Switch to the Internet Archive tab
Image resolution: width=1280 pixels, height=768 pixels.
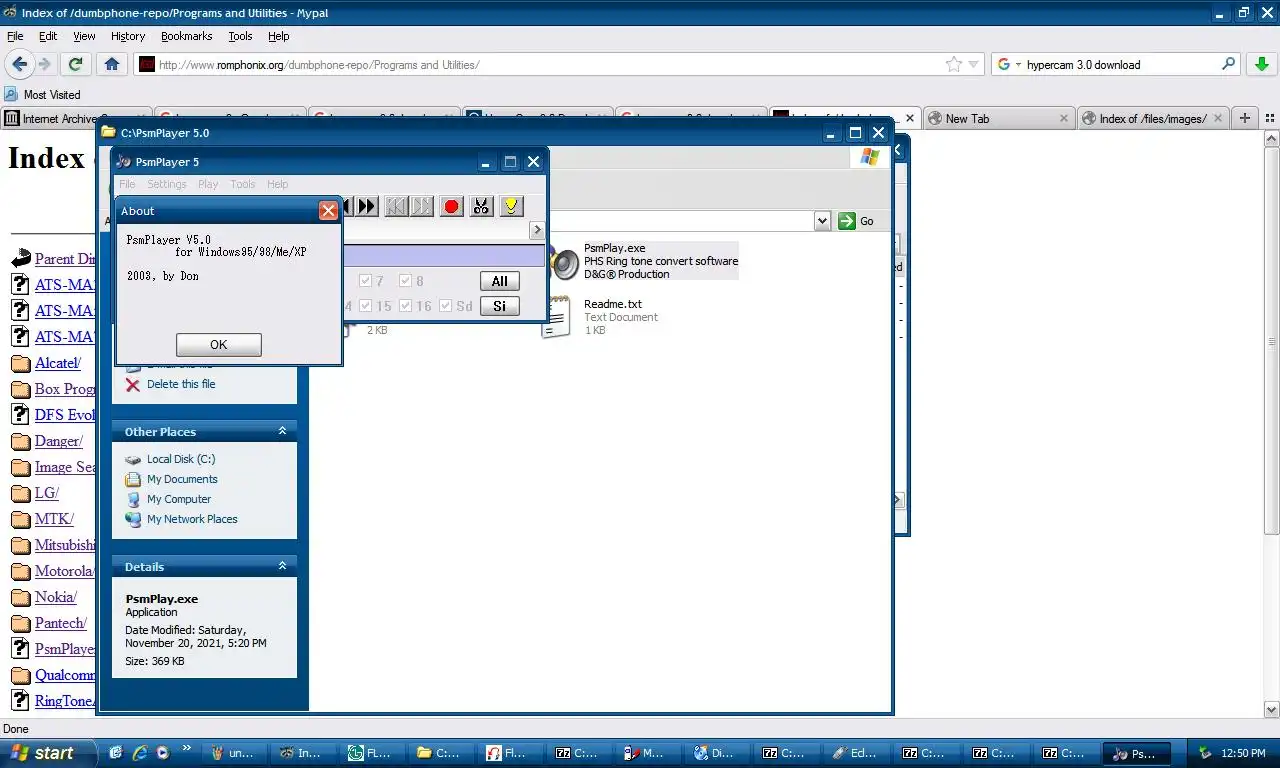pyautogui.click(x=75, y=118)
